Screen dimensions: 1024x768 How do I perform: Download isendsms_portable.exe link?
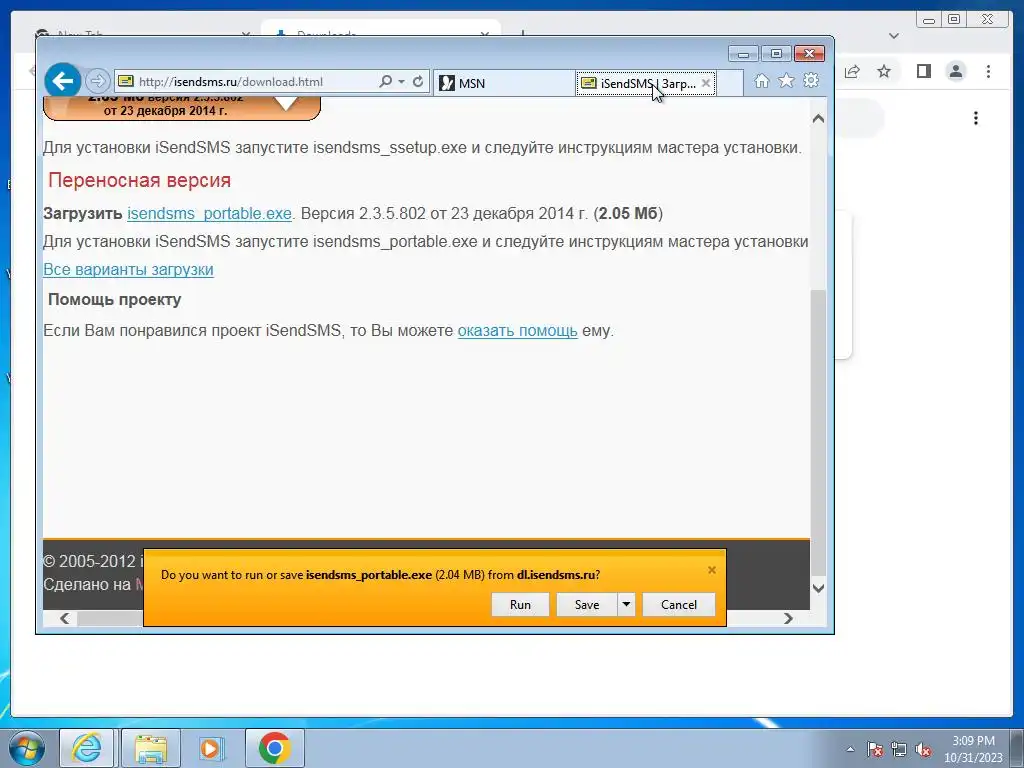click(x=209, y=214)
